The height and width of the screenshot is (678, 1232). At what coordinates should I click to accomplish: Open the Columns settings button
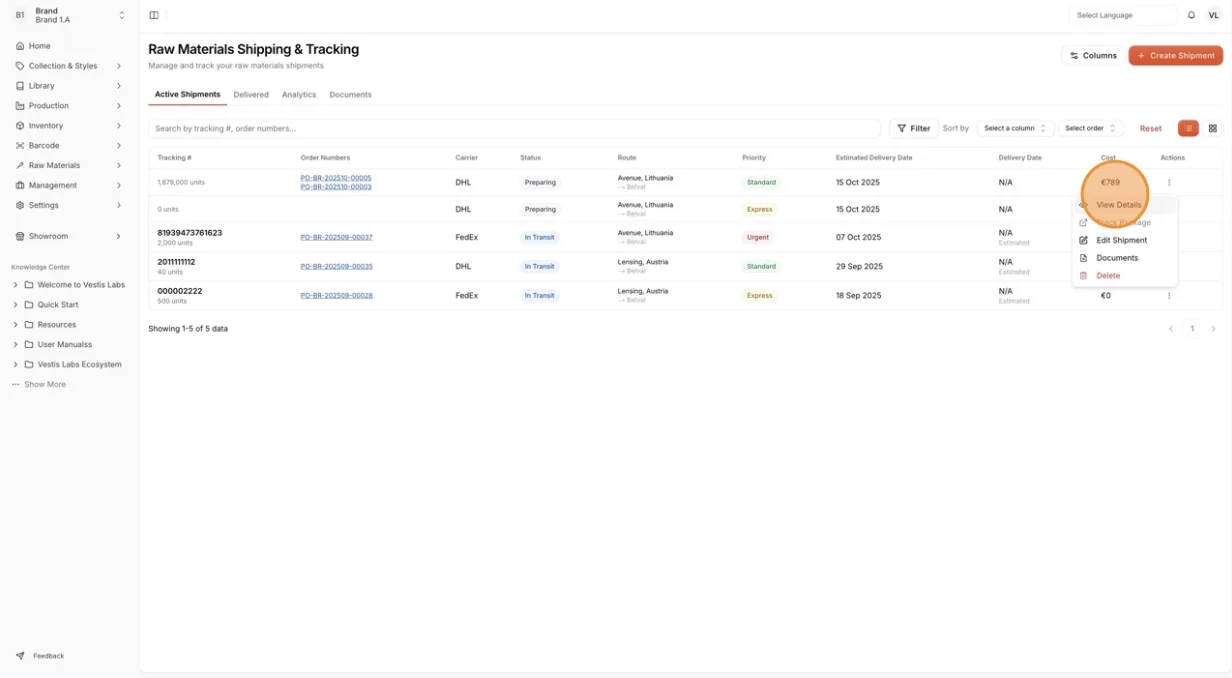(x=1092, y=56)
